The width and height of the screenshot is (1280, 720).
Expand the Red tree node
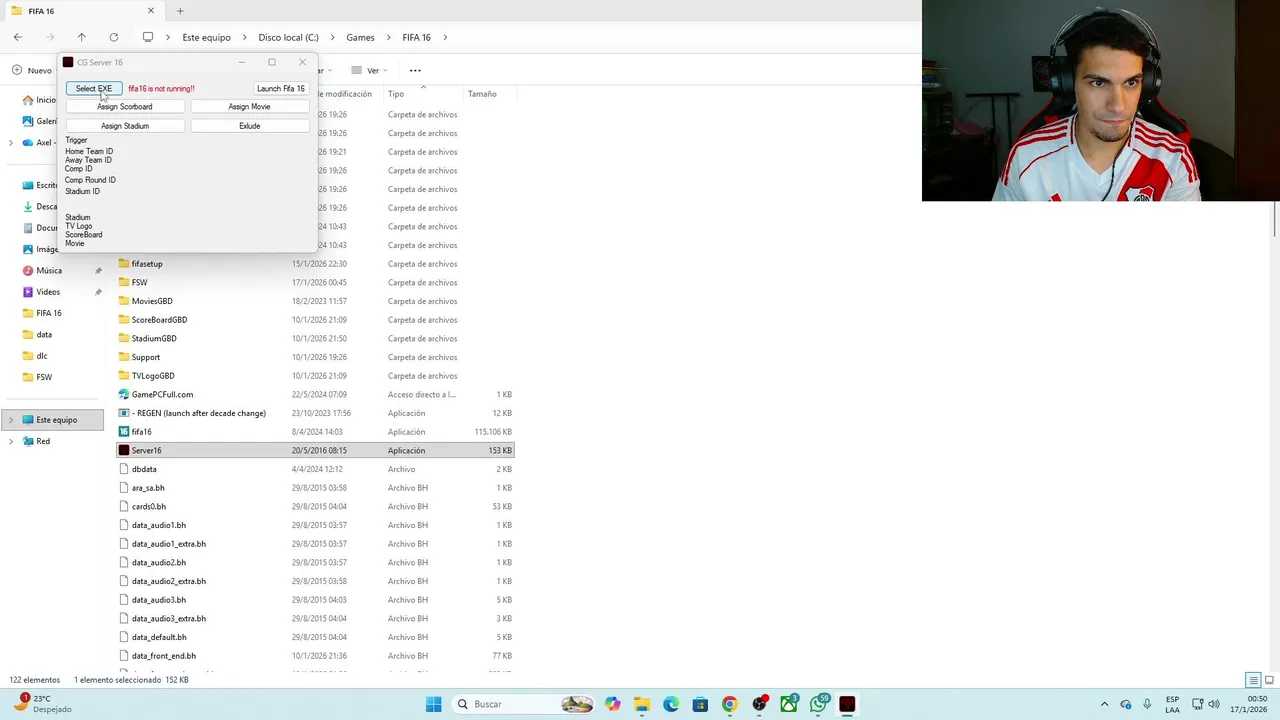click(11, 441)
